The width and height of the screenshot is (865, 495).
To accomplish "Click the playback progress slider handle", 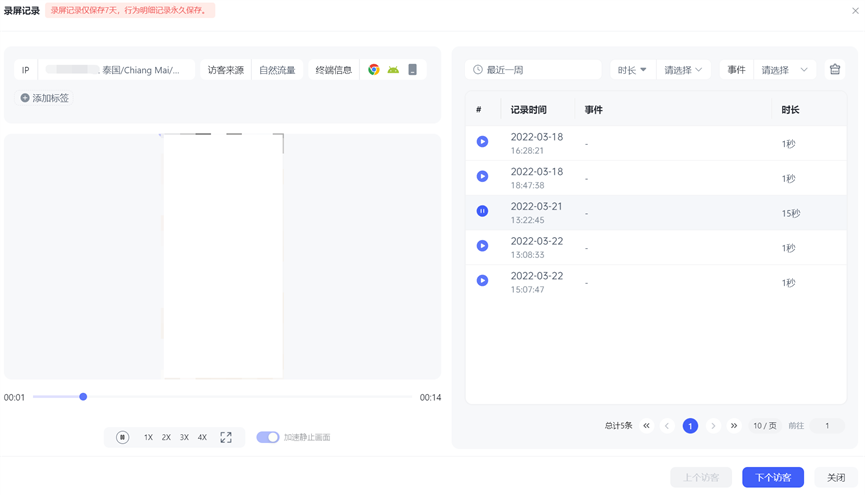I will tap(83, 397).
